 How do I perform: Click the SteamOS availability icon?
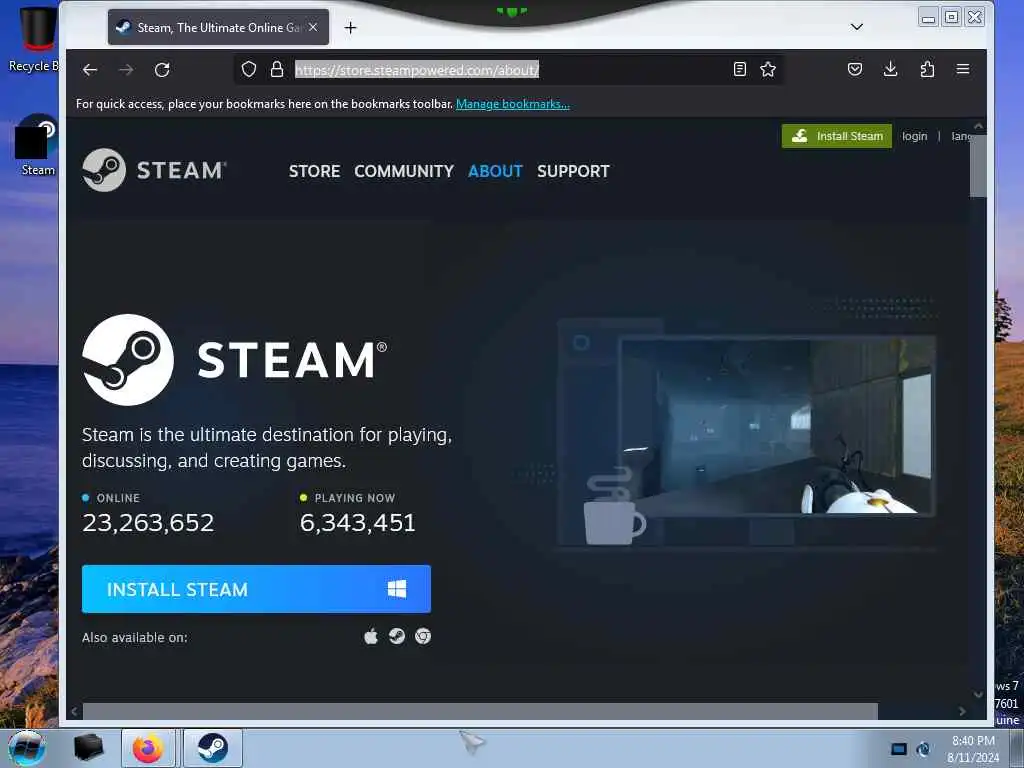[x=396, y=636]
